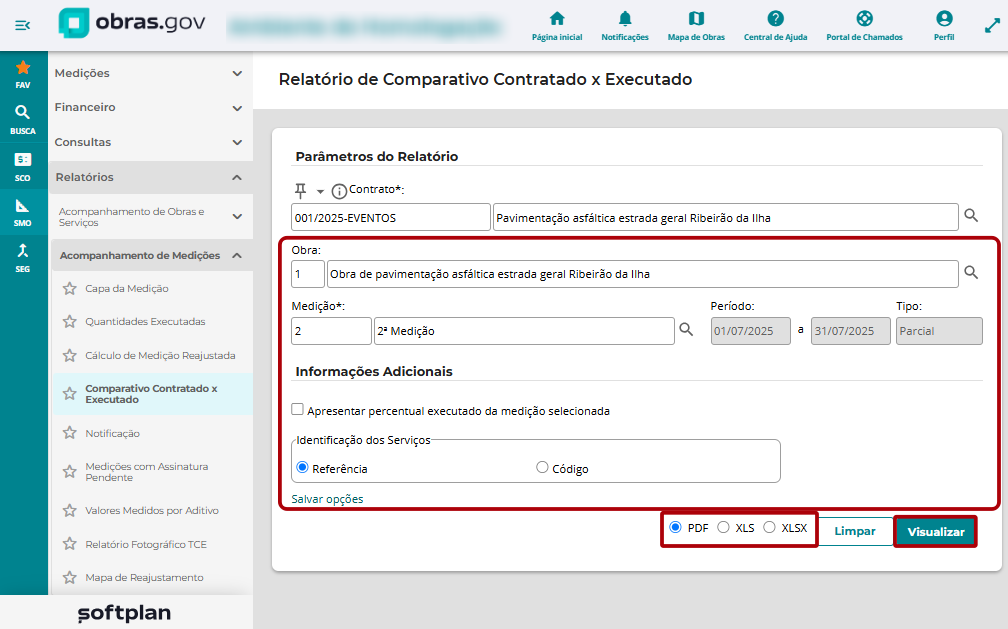Open Mapa de Obras icon
1008x629 pixels.
[696, 19]
